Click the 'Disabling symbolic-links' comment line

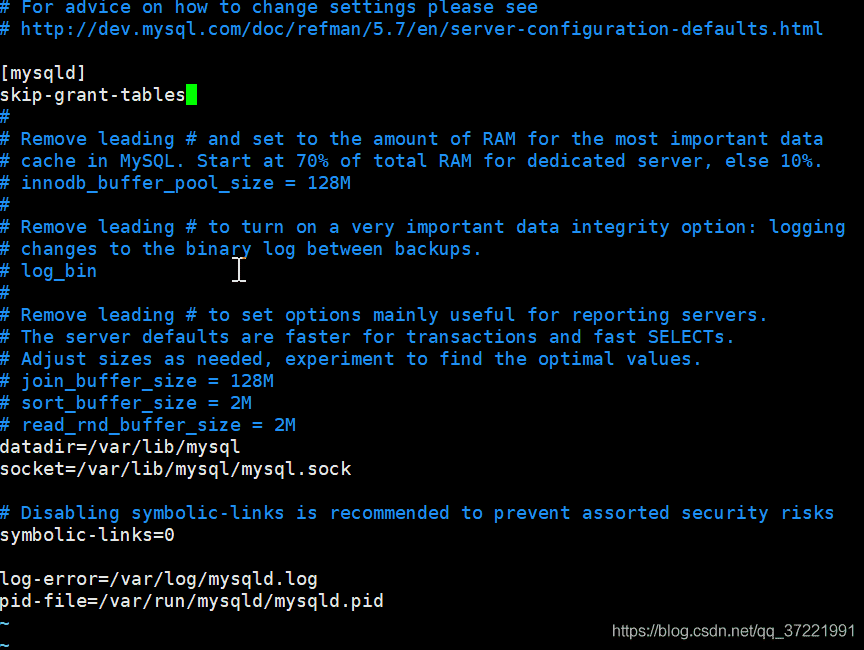tap(417, 513)
